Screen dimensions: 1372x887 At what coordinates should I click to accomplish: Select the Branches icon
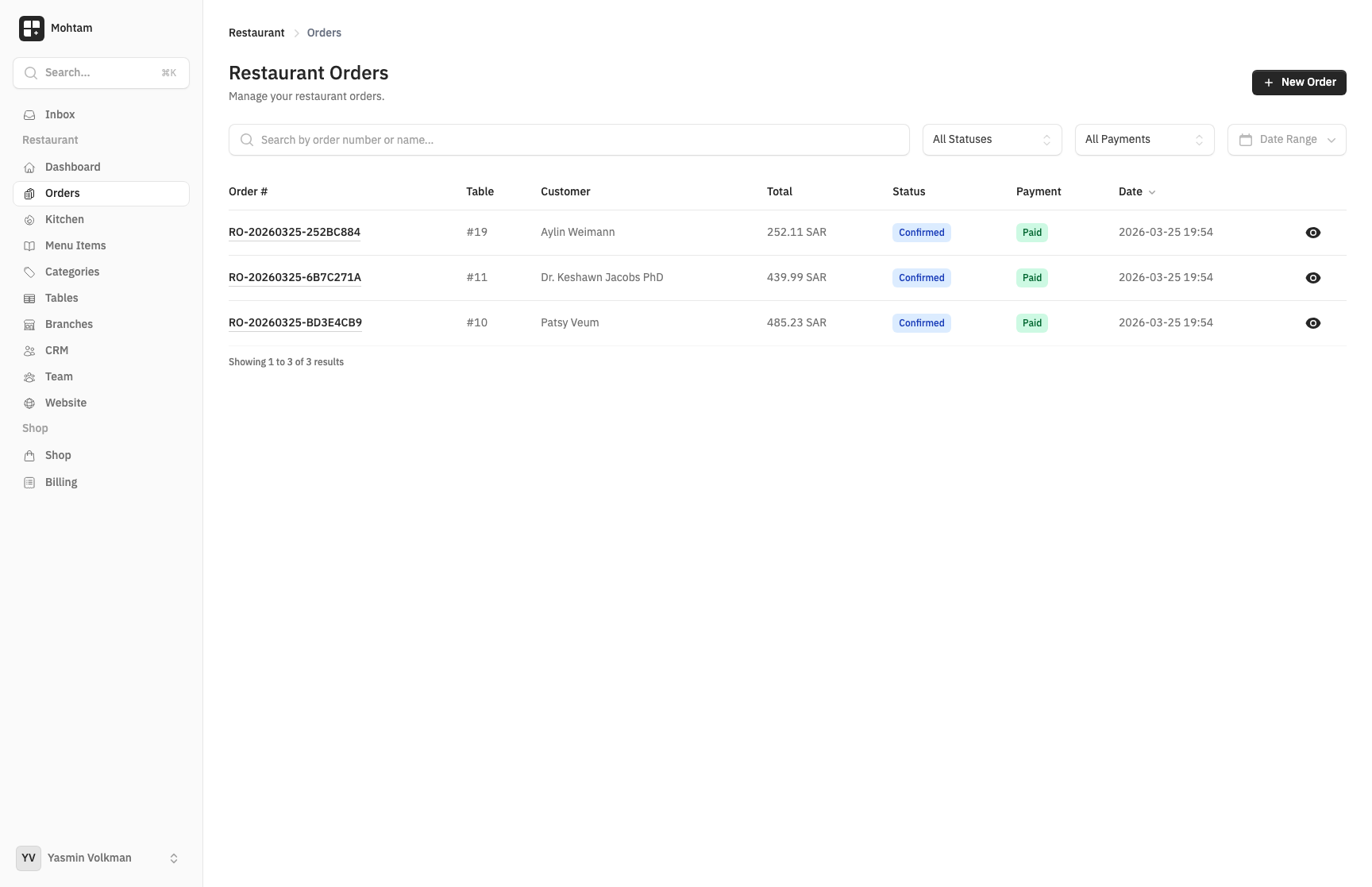click(x=29, y=324)
